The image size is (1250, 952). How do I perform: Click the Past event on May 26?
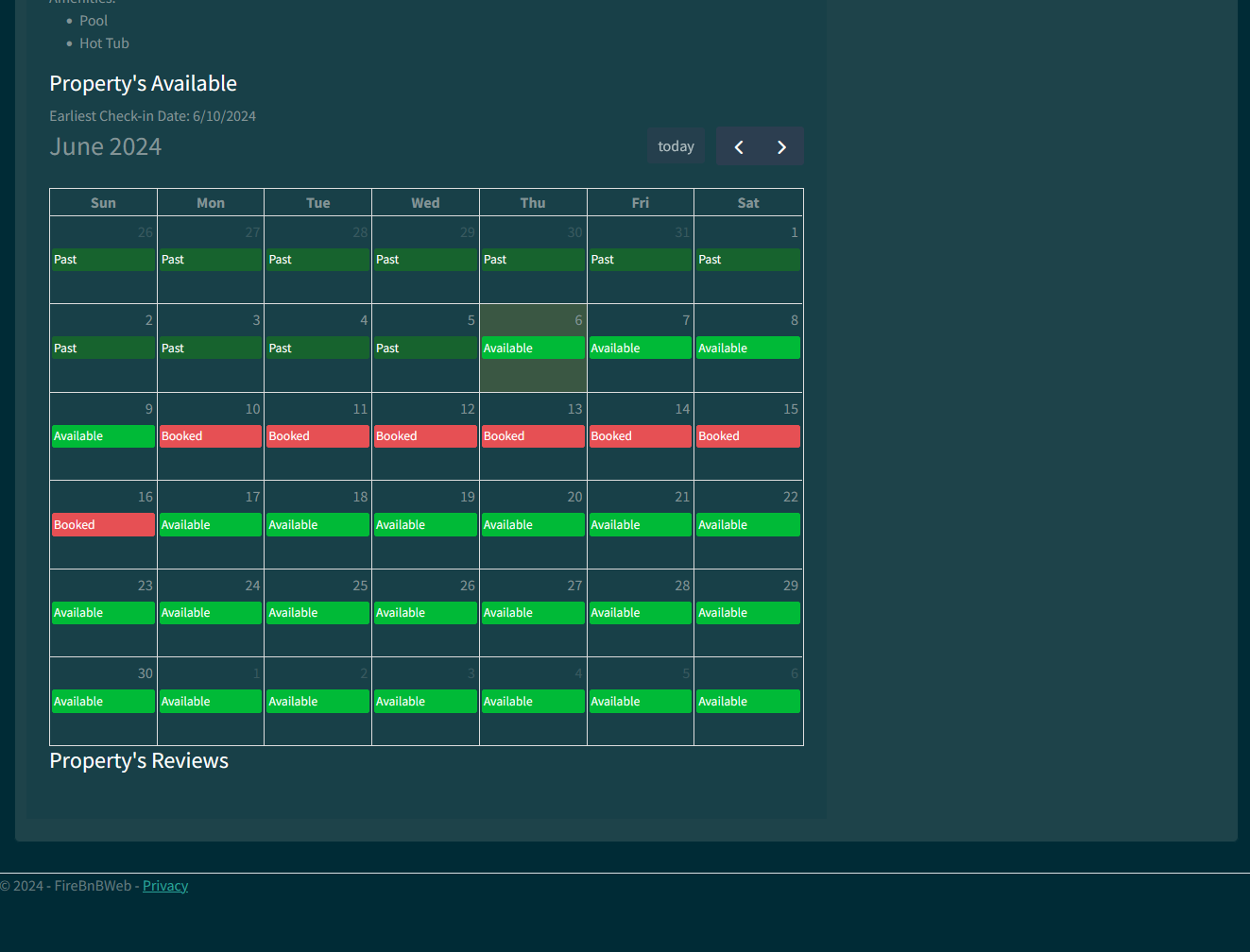tap(103, 260)
